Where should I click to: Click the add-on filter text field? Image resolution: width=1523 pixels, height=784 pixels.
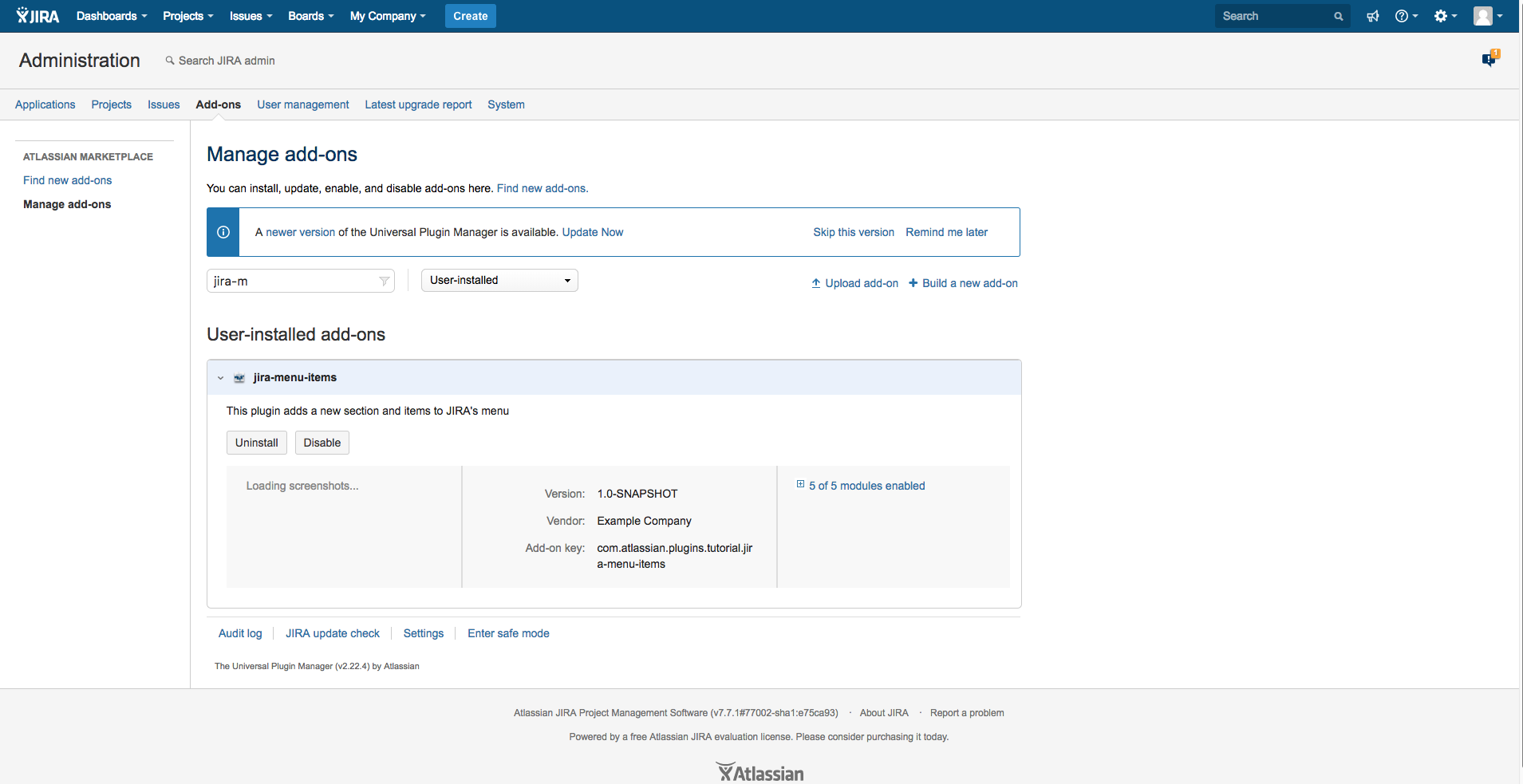point(301,281)
